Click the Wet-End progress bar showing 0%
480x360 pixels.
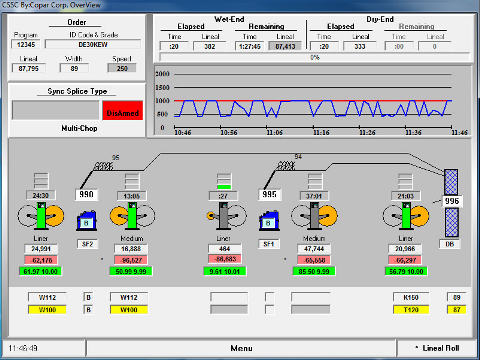pyautogui.click(x=315, y=57)
